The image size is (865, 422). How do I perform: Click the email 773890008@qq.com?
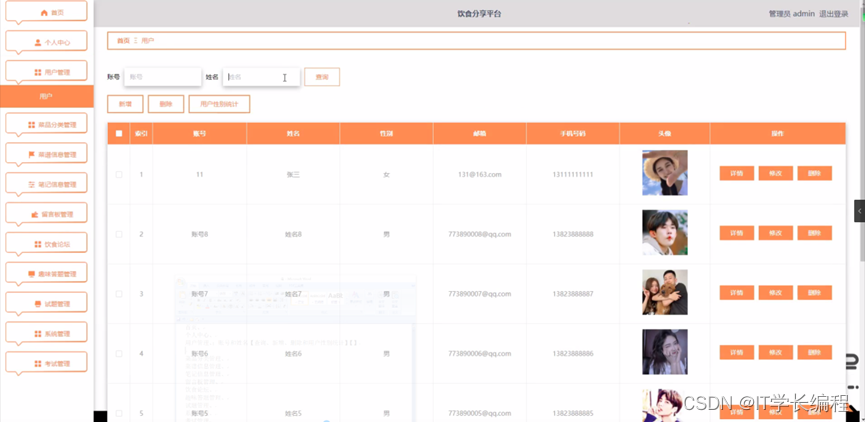(x=479, y=234)
